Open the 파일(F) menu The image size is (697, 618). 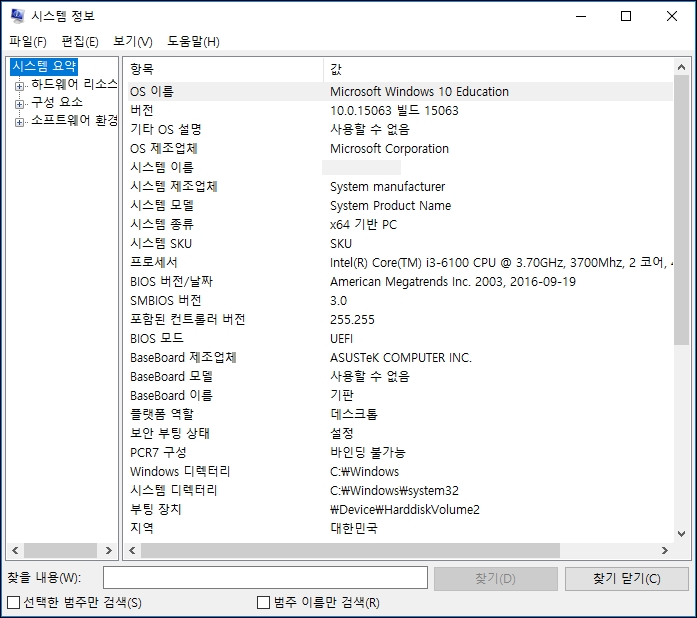[x=28, y=41]
